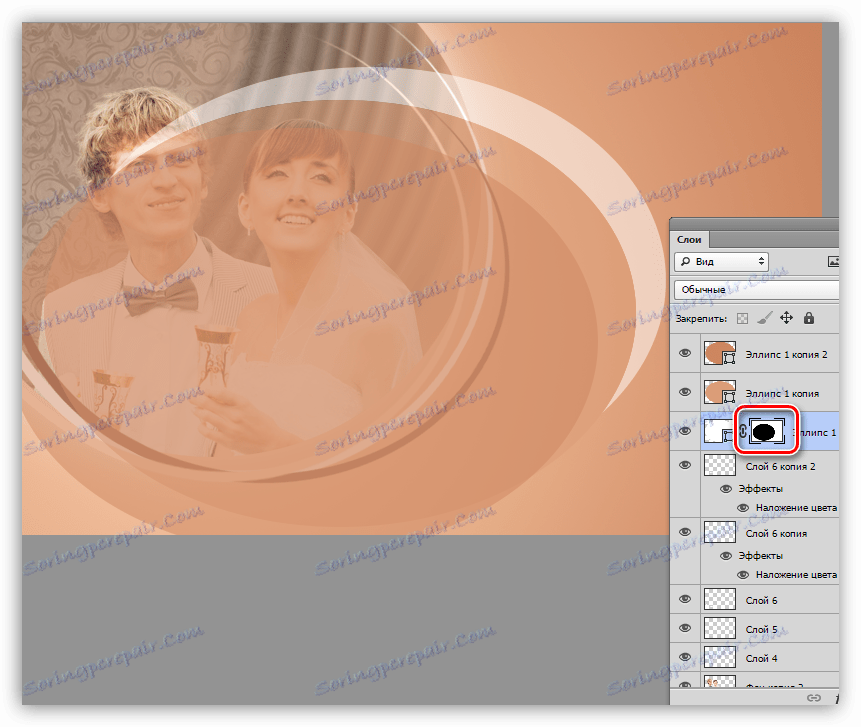This screenshot has height=727, width=861.
Task: Open the Обычные blend mode dropdown
Action: (x=756, y=289)
